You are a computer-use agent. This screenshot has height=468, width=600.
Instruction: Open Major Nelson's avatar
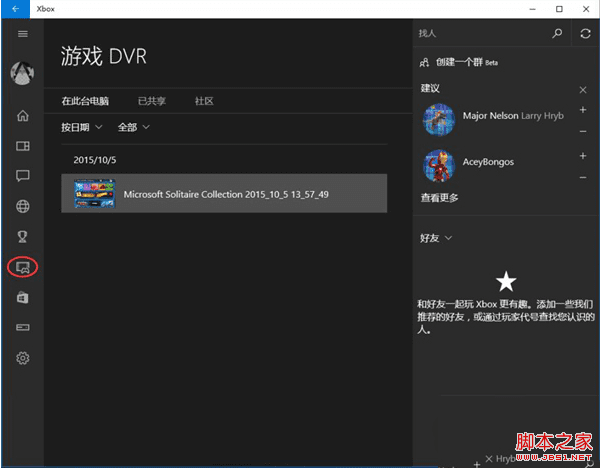[x=439, y=120]
